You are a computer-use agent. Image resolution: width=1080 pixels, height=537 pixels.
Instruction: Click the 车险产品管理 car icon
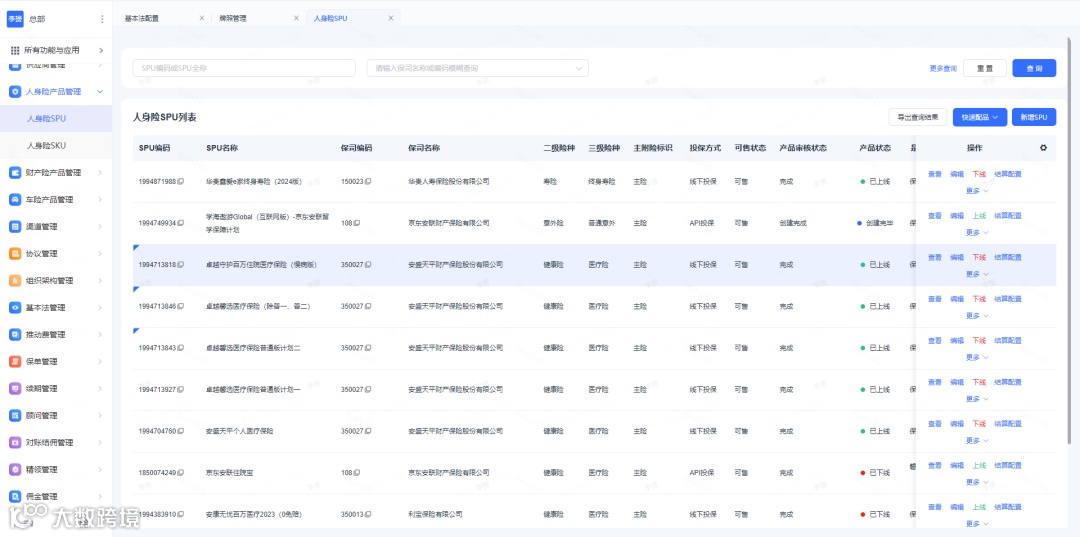[x=14, y=200]
